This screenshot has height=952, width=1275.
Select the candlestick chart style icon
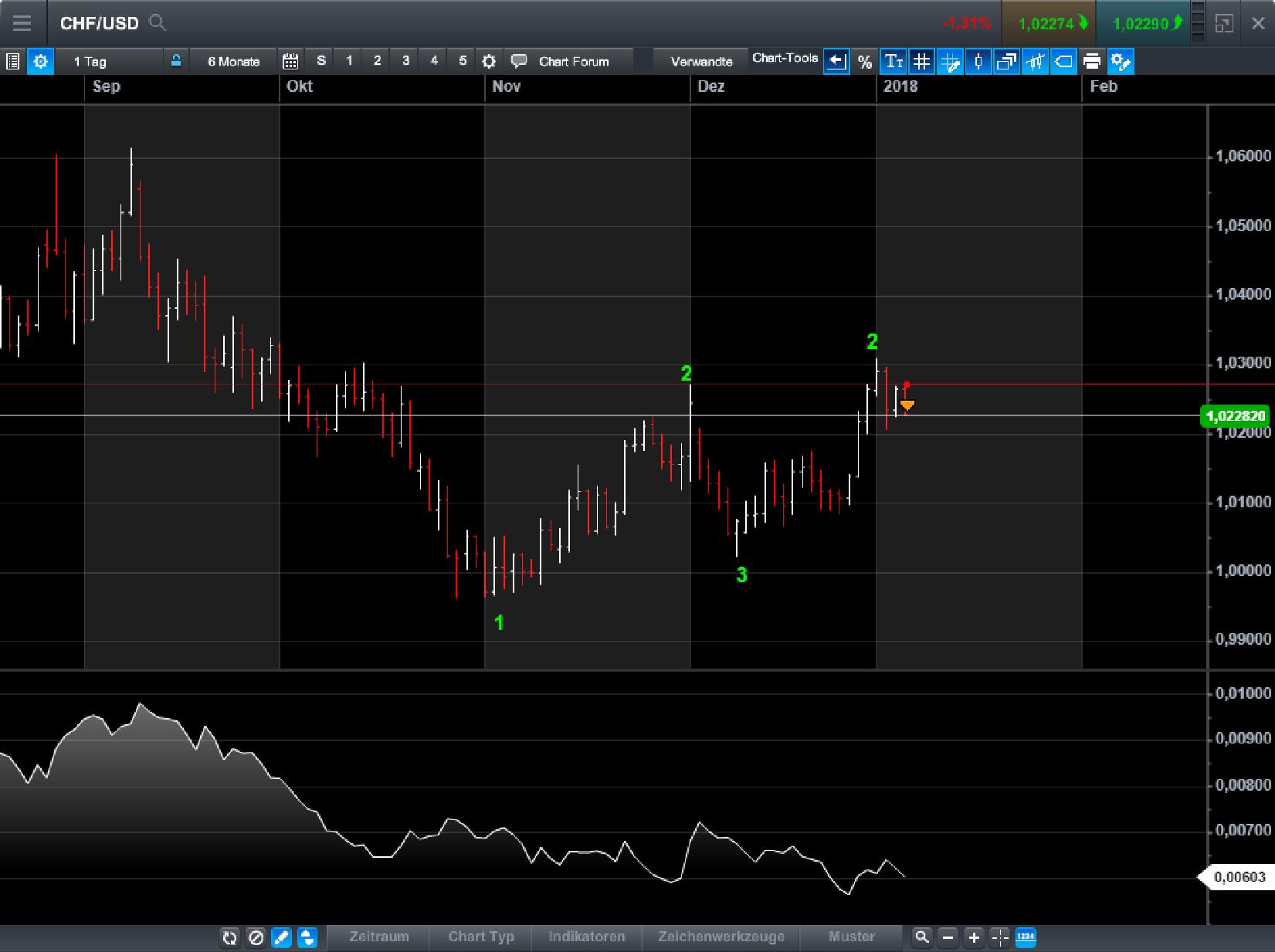pyautogui.click(x=978, y=62)
